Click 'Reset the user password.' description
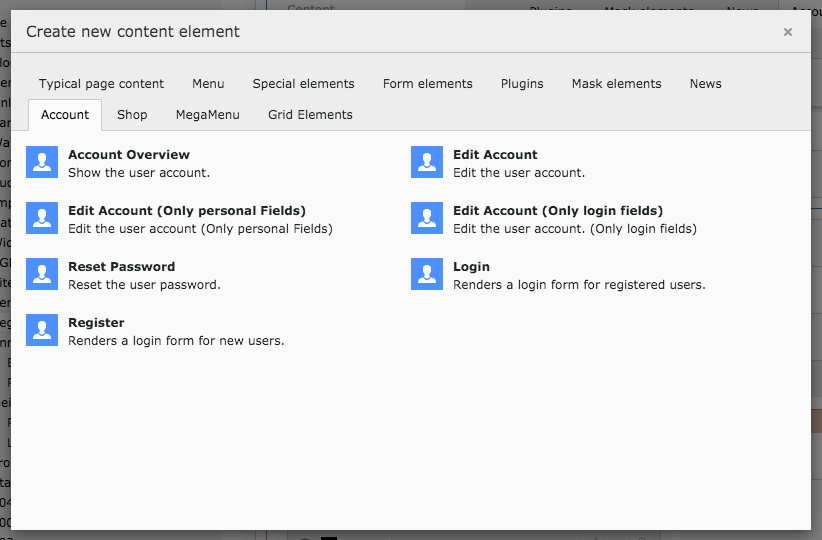 pyautogui.click(x=145, y=285)
